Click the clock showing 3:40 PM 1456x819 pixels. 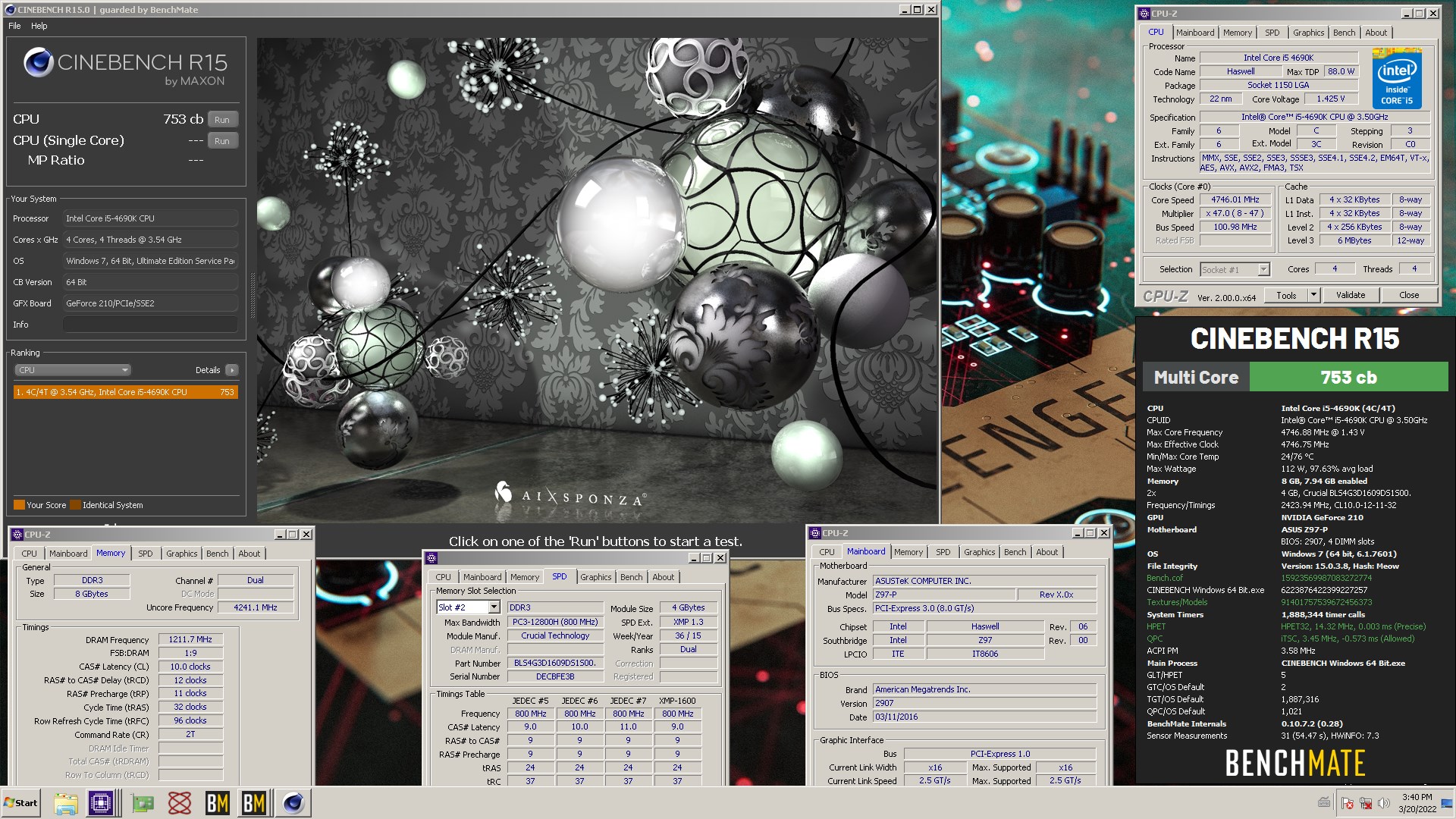tap(1417, 797)
